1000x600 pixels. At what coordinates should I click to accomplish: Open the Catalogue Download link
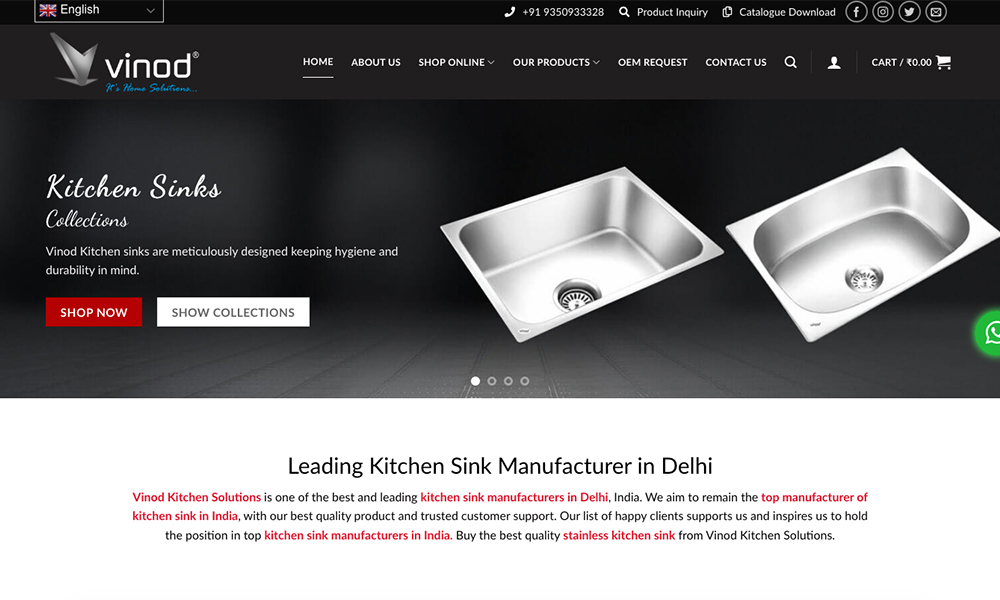779,12
